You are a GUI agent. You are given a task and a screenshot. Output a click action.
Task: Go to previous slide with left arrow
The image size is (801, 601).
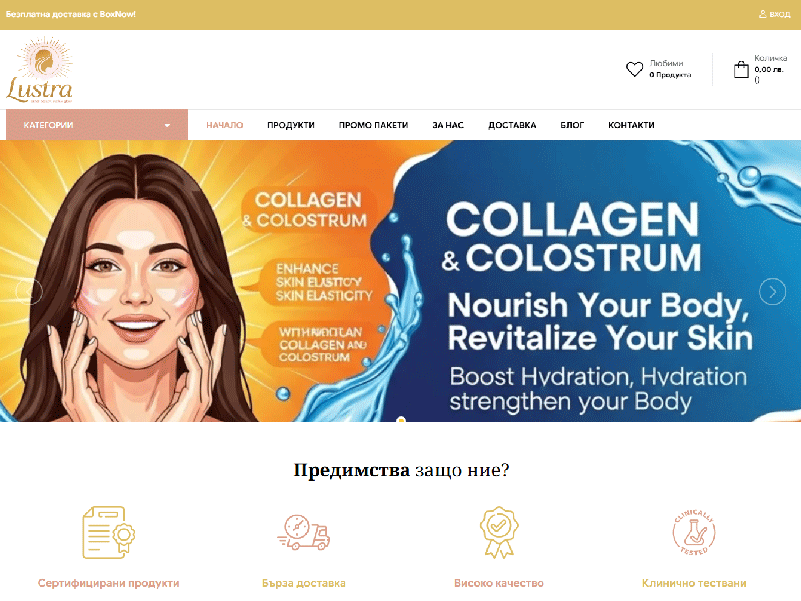29,291
